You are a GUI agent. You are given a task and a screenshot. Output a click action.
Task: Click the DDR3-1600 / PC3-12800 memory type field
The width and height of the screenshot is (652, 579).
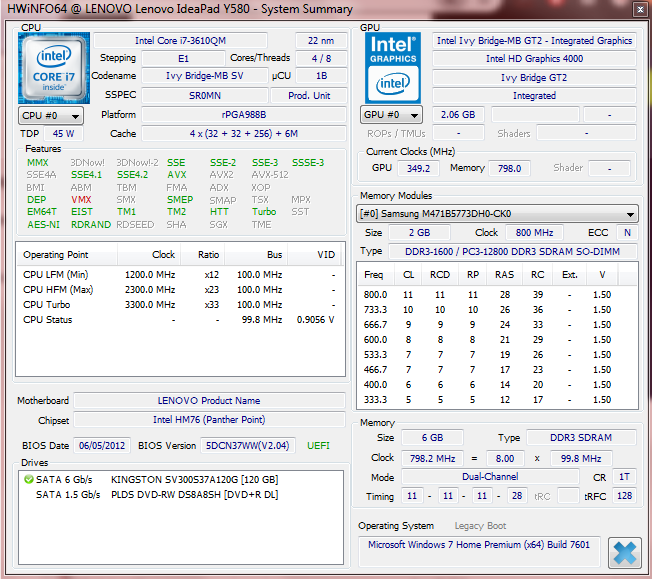[x=512, y=252]
